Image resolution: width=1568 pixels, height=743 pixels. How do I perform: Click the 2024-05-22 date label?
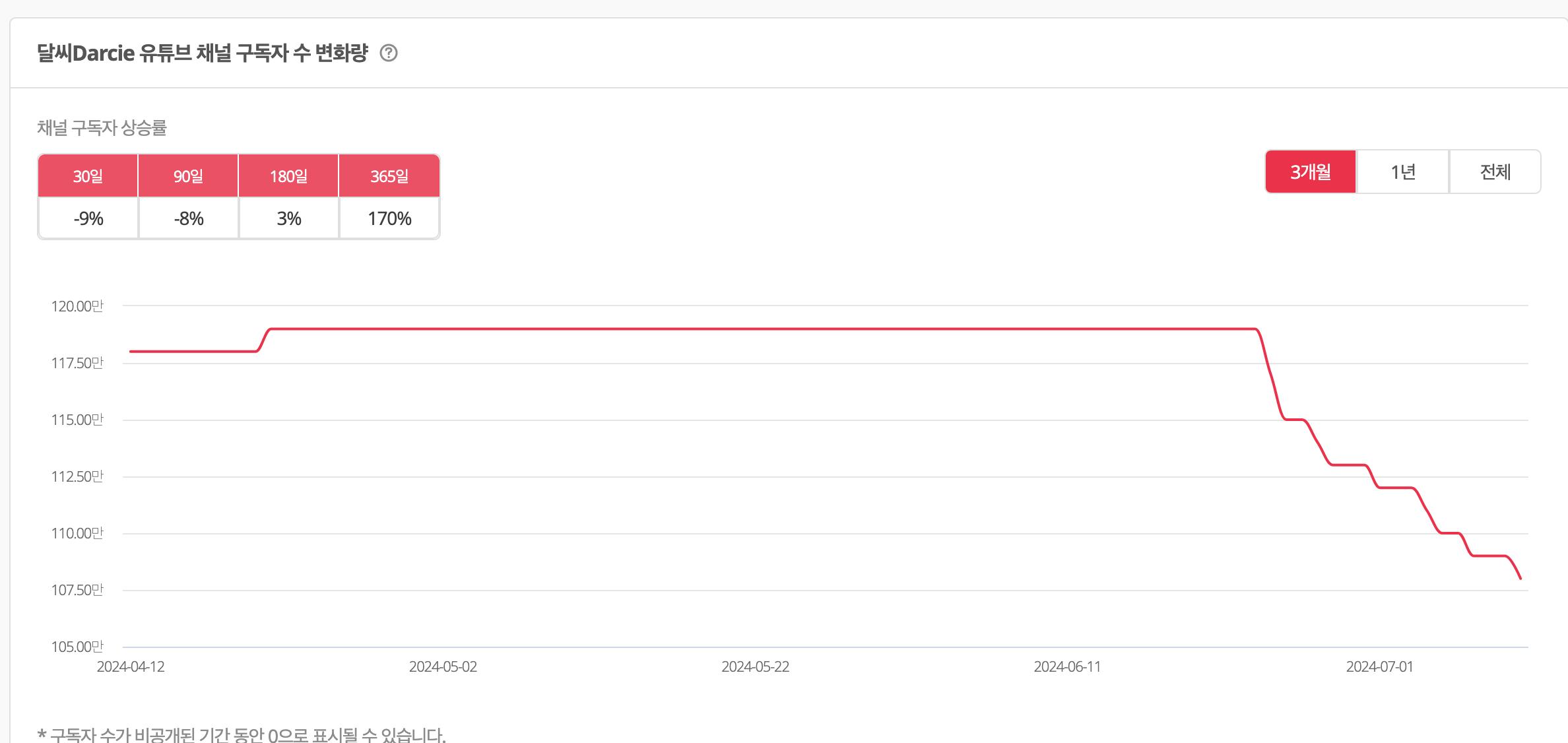[x=755, y=666]
